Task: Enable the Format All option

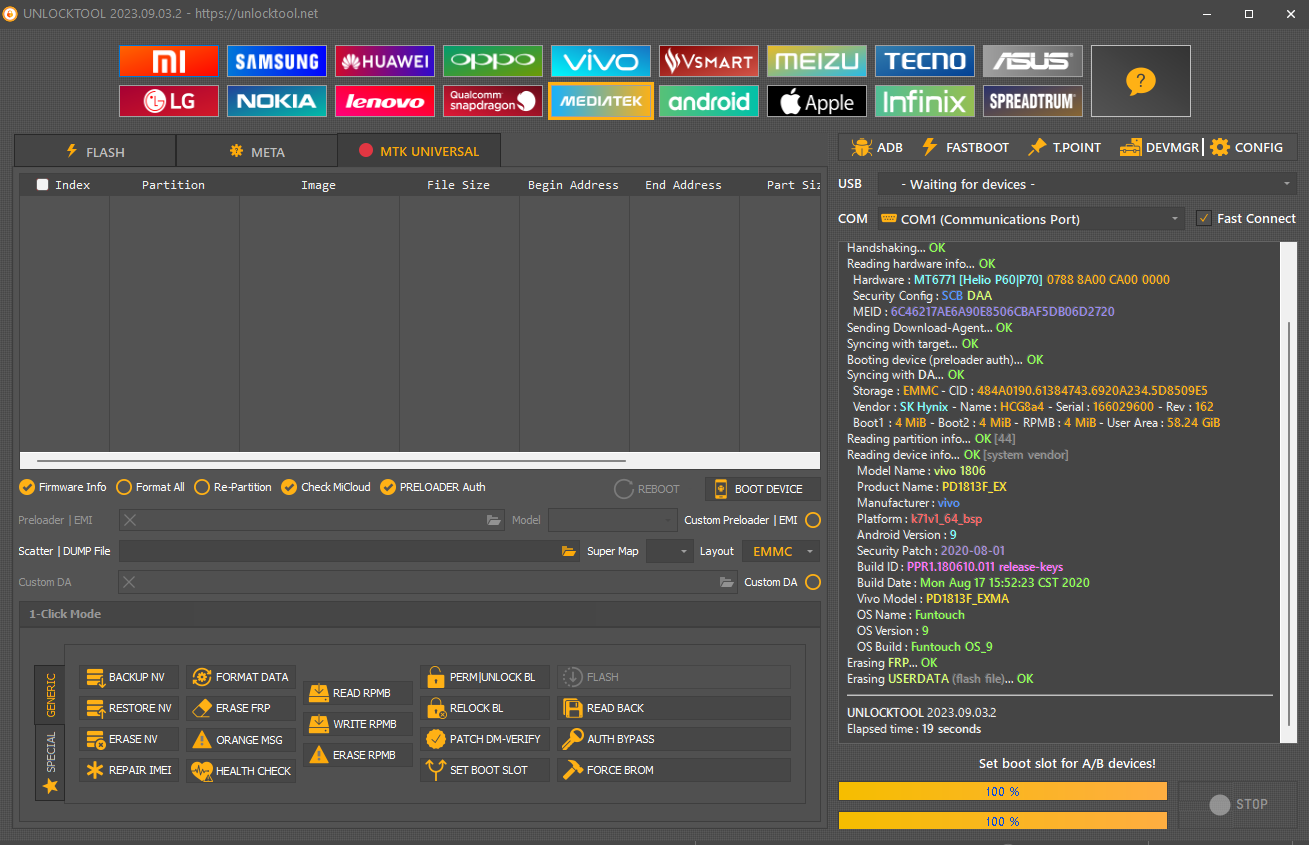Action: pyautogui.click(x=151, y=487)
